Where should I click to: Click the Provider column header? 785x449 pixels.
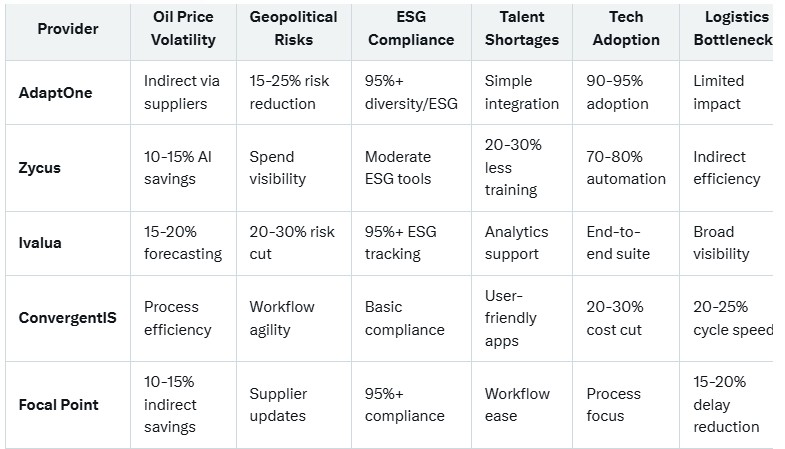click(68, 29)
